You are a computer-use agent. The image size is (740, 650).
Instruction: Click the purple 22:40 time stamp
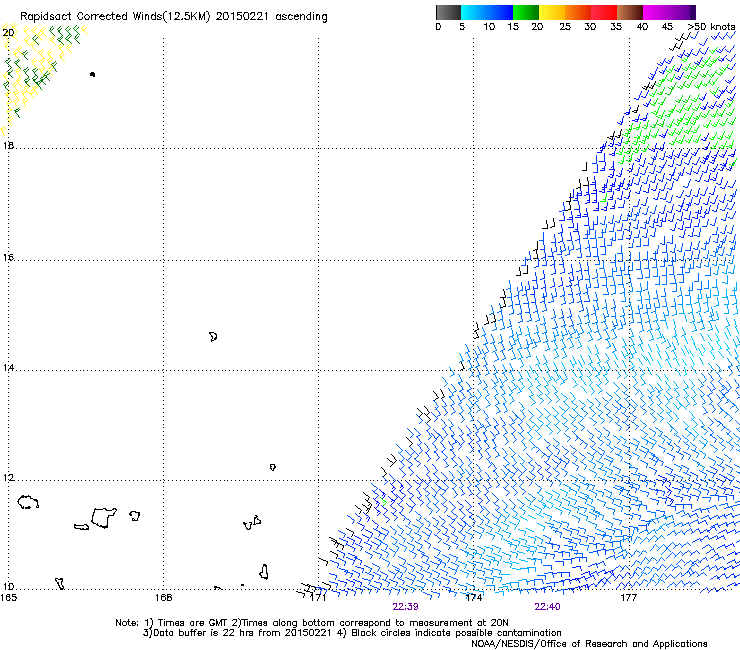point(547,607)
